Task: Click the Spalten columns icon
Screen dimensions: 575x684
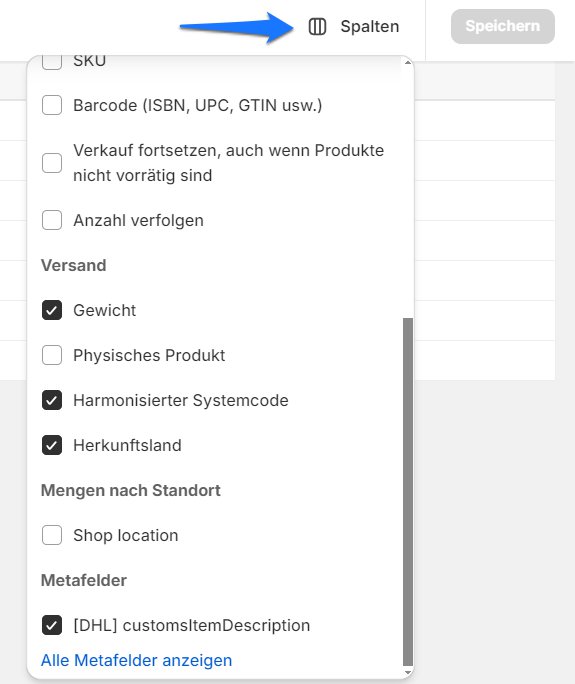Action: (x=317, y=27)
